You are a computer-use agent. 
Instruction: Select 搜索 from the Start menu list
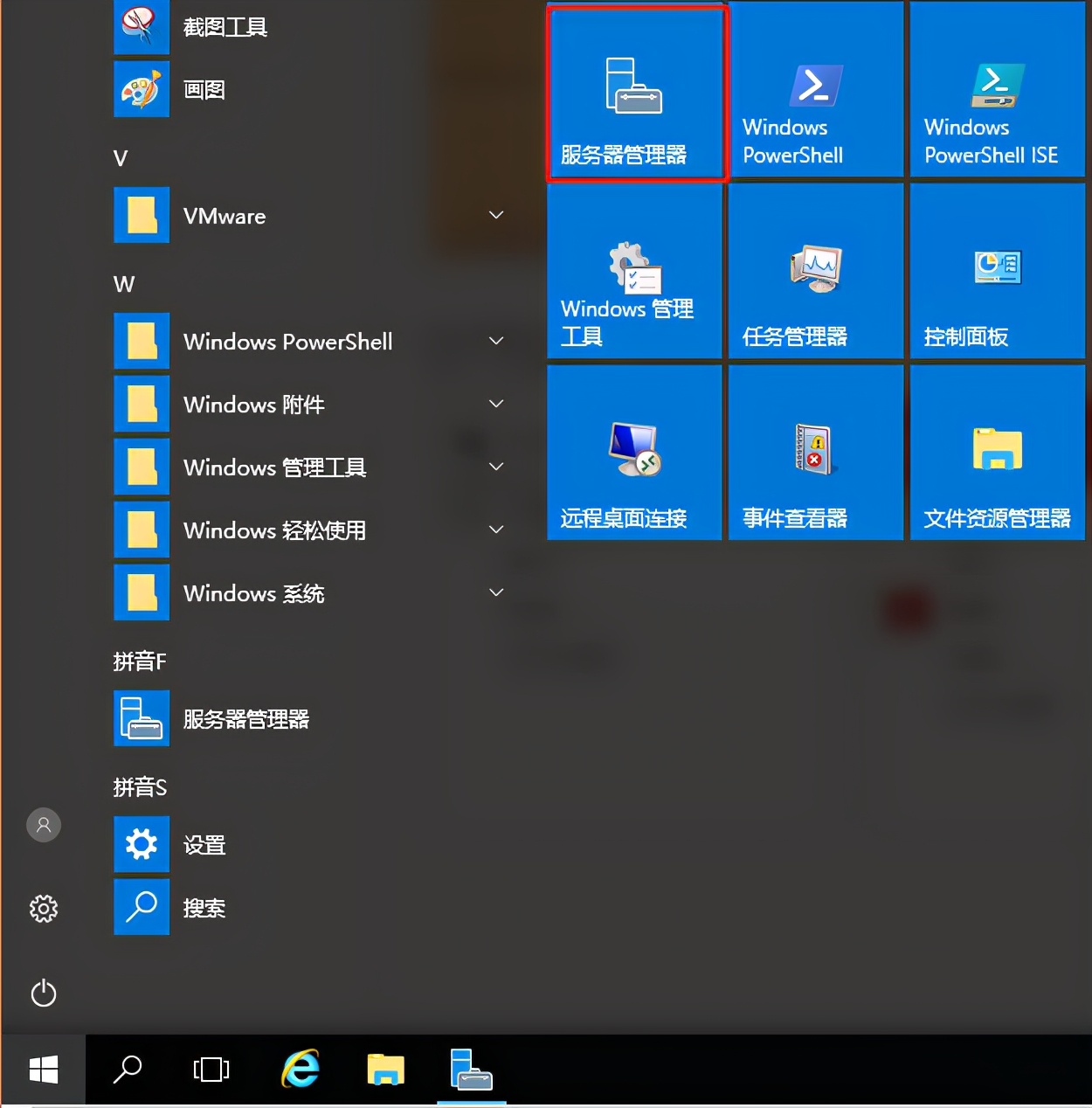tap(204, 908)
